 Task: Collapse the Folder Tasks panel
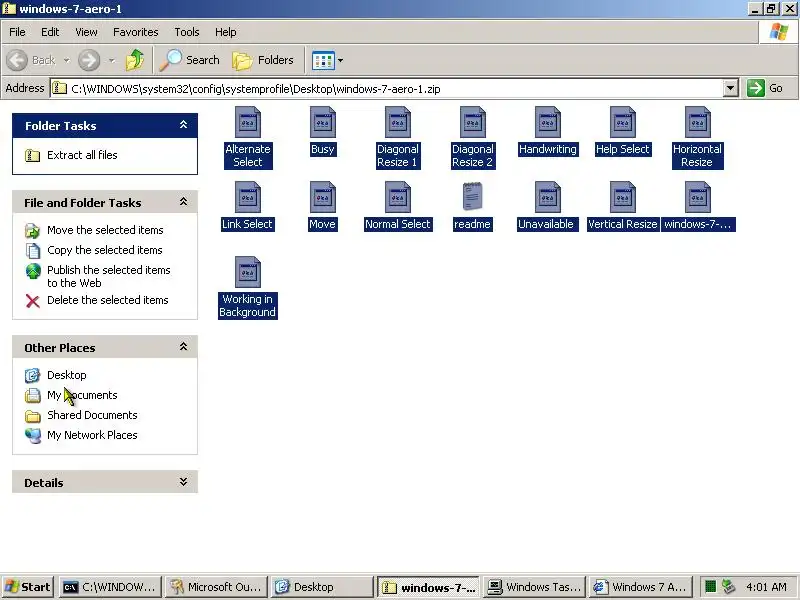184,125
